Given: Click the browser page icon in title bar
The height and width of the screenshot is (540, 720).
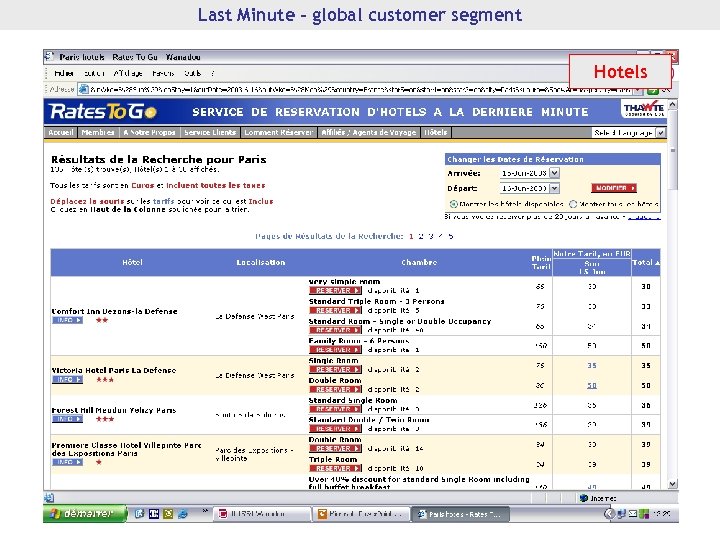Looking at the screenshot, I should coord(49,57).
